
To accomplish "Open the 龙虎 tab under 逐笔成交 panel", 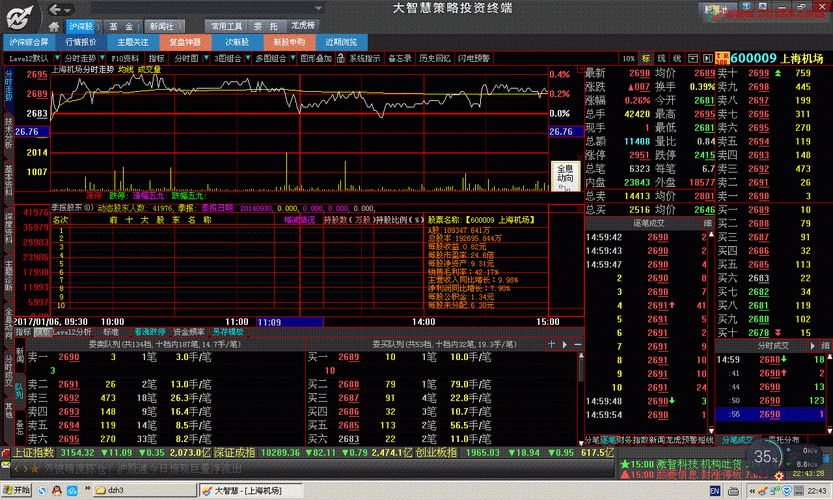I will (673, 440).
